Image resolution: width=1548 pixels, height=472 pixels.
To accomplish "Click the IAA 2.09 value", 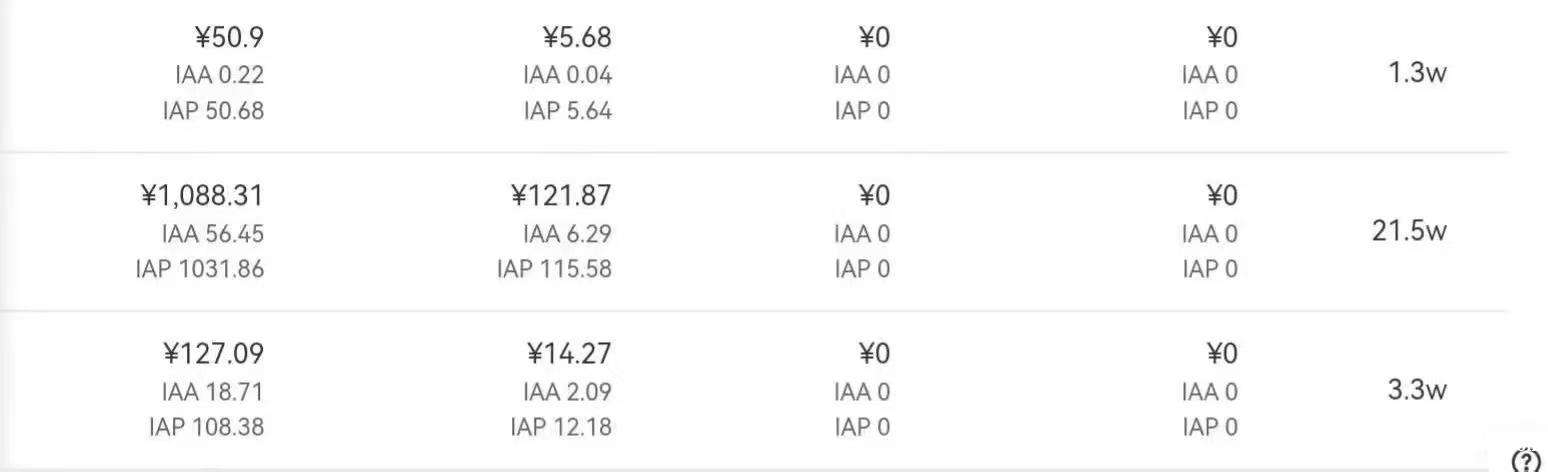I will (x=567, y=391).
